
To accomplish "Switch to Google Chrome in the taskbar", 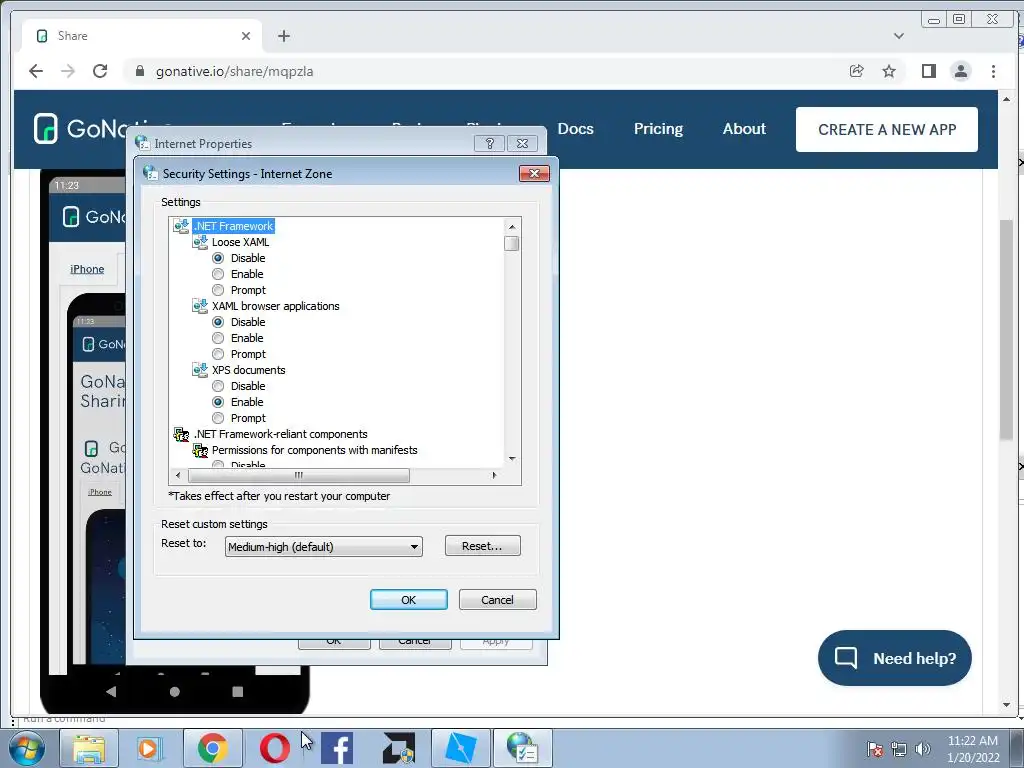I will [212, 748].
